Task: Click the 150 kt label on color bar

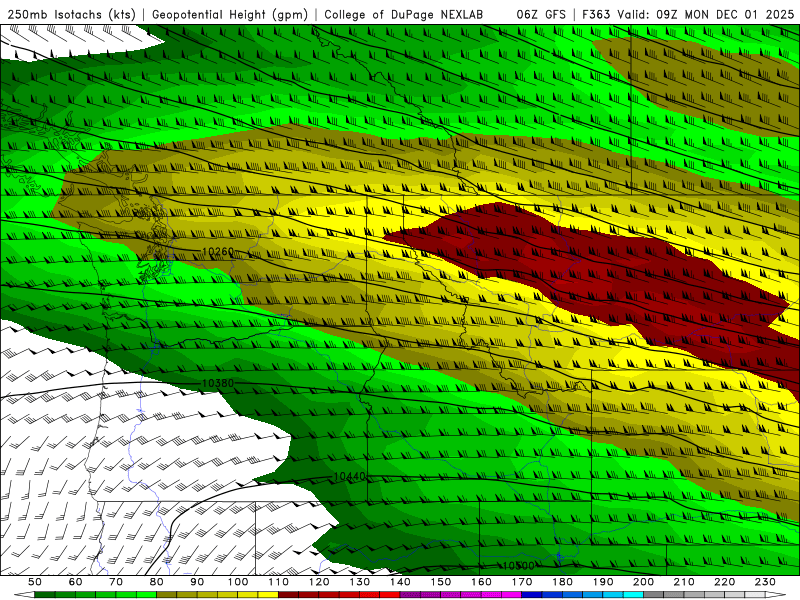Action: point(441,582)
